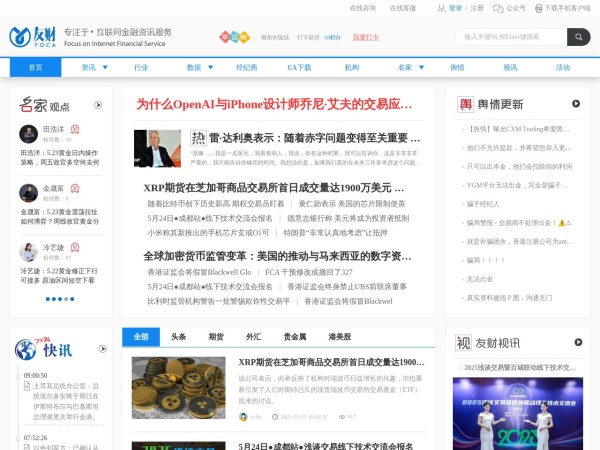Viewport: 600px width, 450px height.
Task: Click 舆情 item 骗局！！！！
Action: pos(486,260)
